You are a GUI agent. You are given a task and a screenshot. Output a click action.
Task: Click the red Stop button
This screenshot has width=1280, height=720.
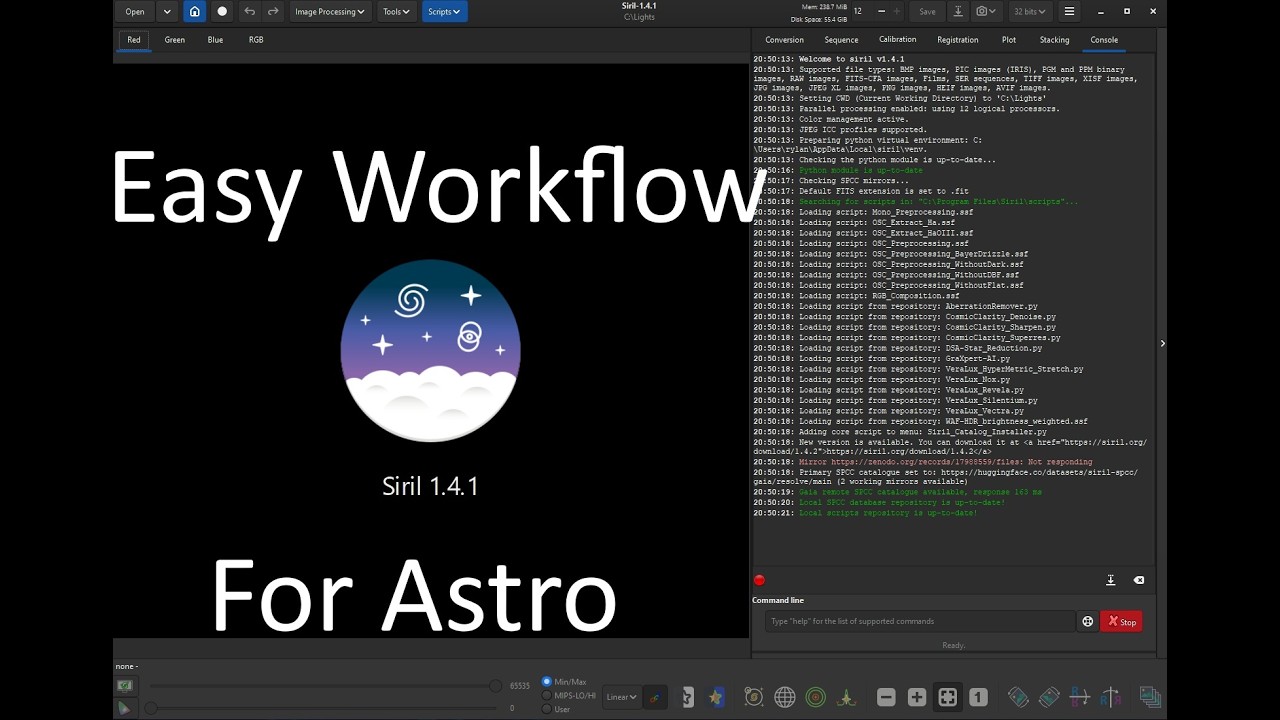pos(1121,621)
